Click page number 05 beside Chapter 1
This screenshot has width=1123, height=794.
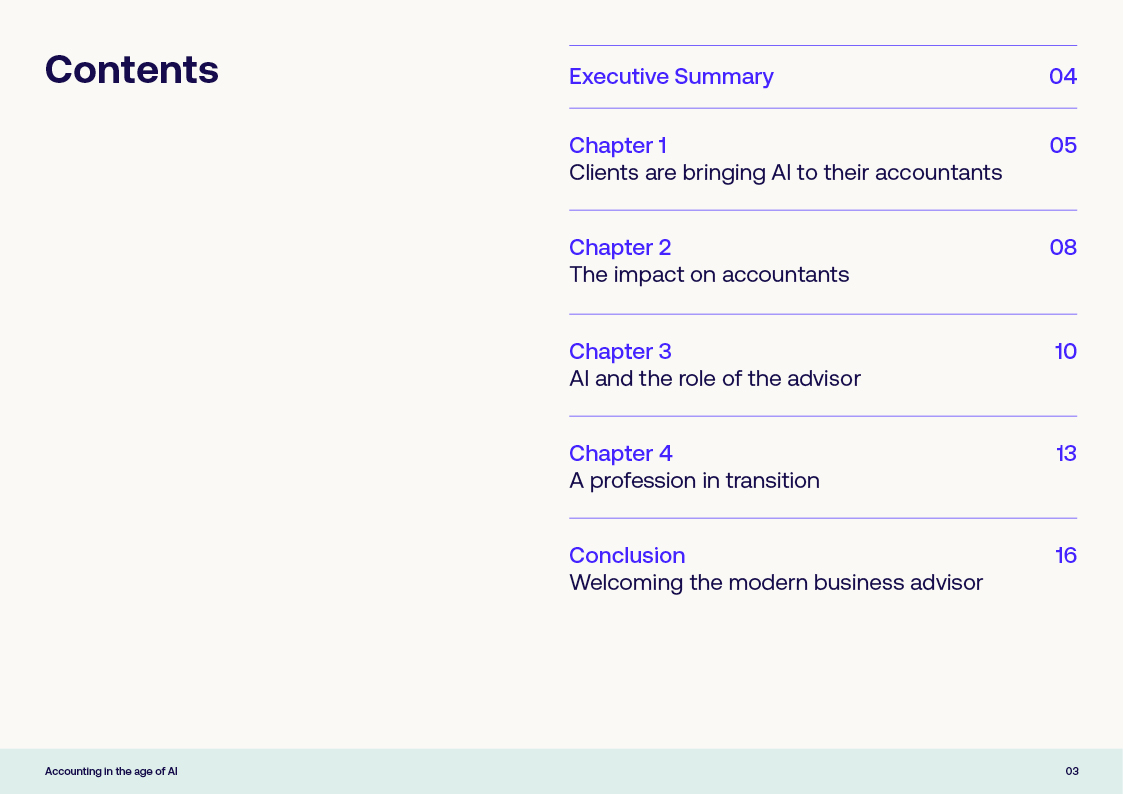pyautogui.click(x=1063, y=146)
